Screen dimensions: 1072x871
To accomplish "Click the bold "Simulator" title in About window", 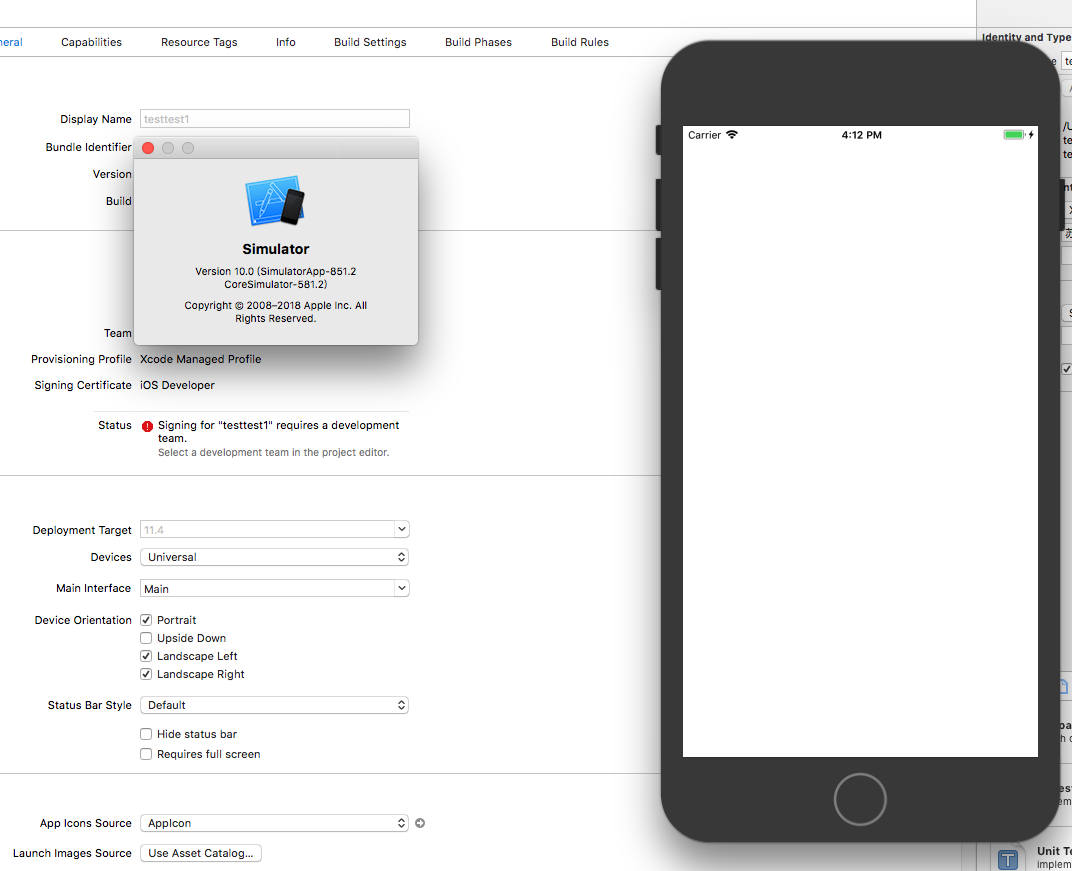I will [276, 249].
